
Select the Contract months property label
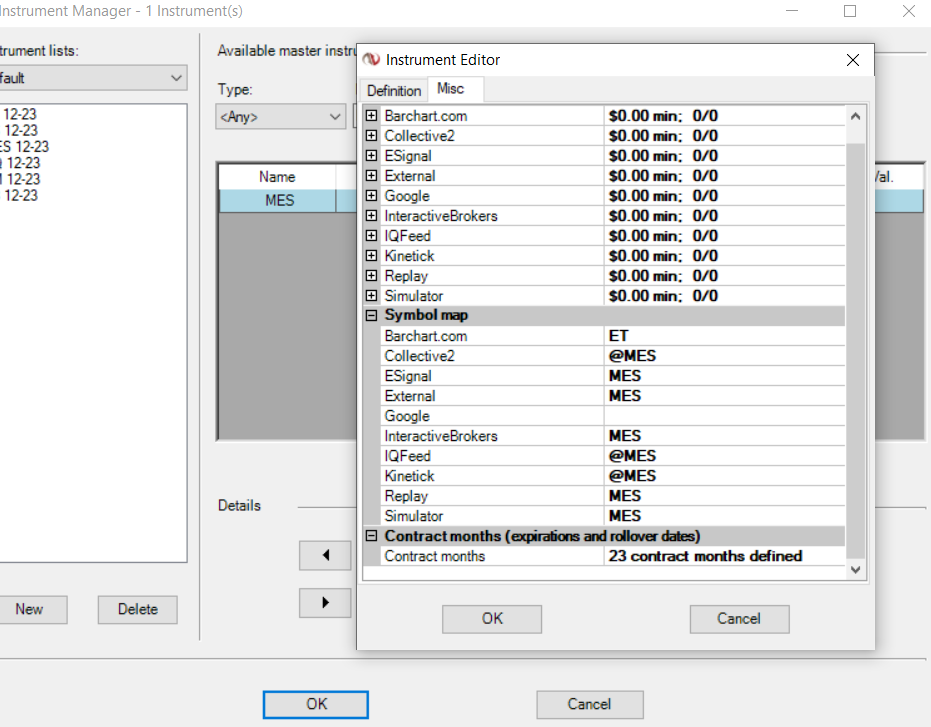(x=435, y=556)
